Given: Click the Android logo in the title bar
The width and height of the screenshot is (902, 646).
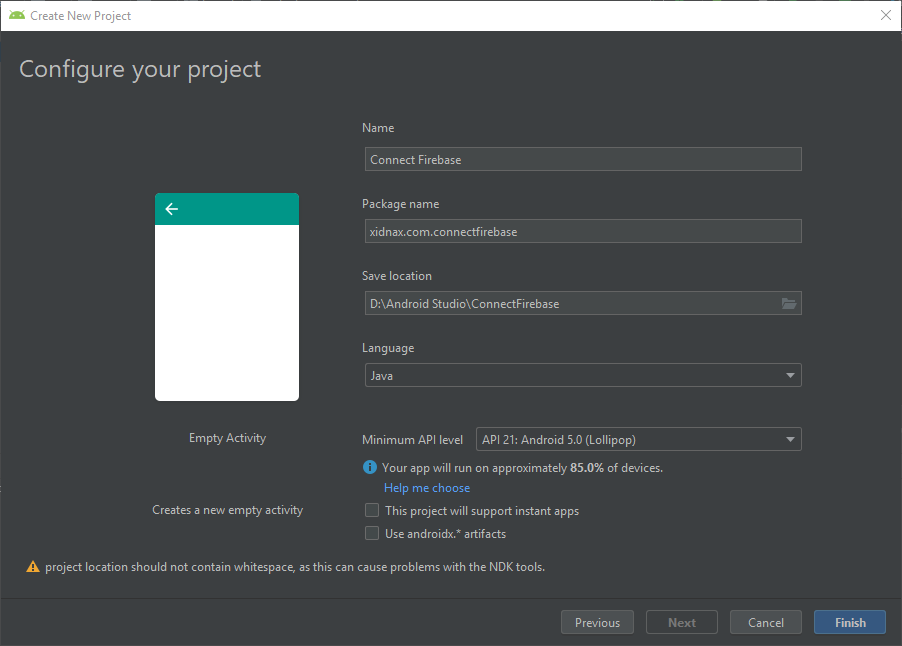Looking at the screenshot, I should coord(17,16).
